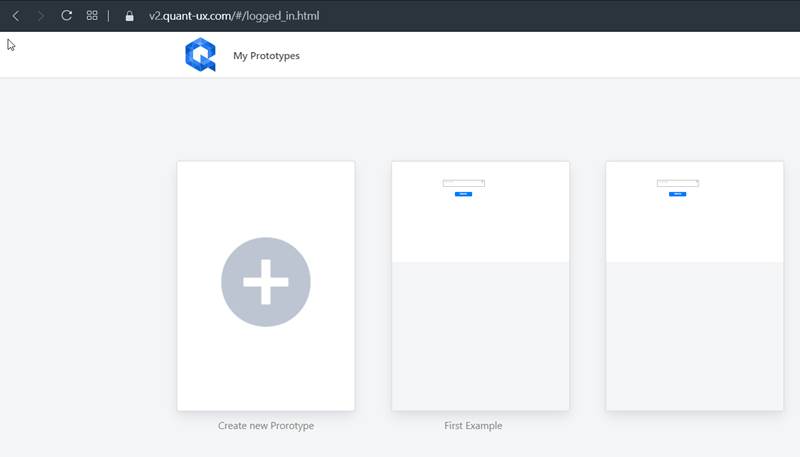Click the browser forward arrow
The height and width of the screenshot is (457, 800).
[x=41, y=16]
